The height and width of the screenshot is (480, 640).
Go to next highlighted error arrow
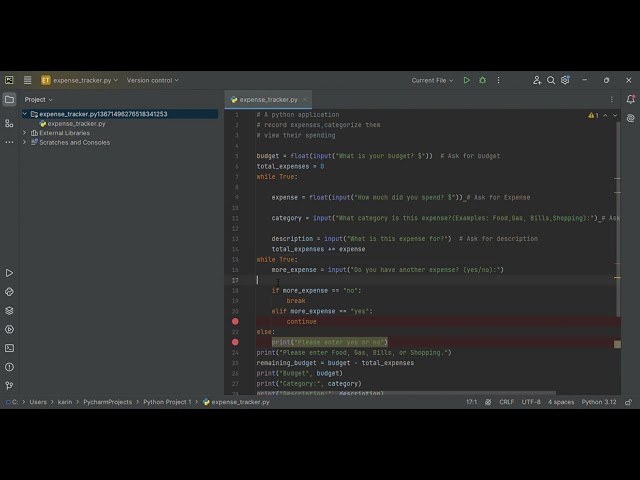[x=615, y=116]
